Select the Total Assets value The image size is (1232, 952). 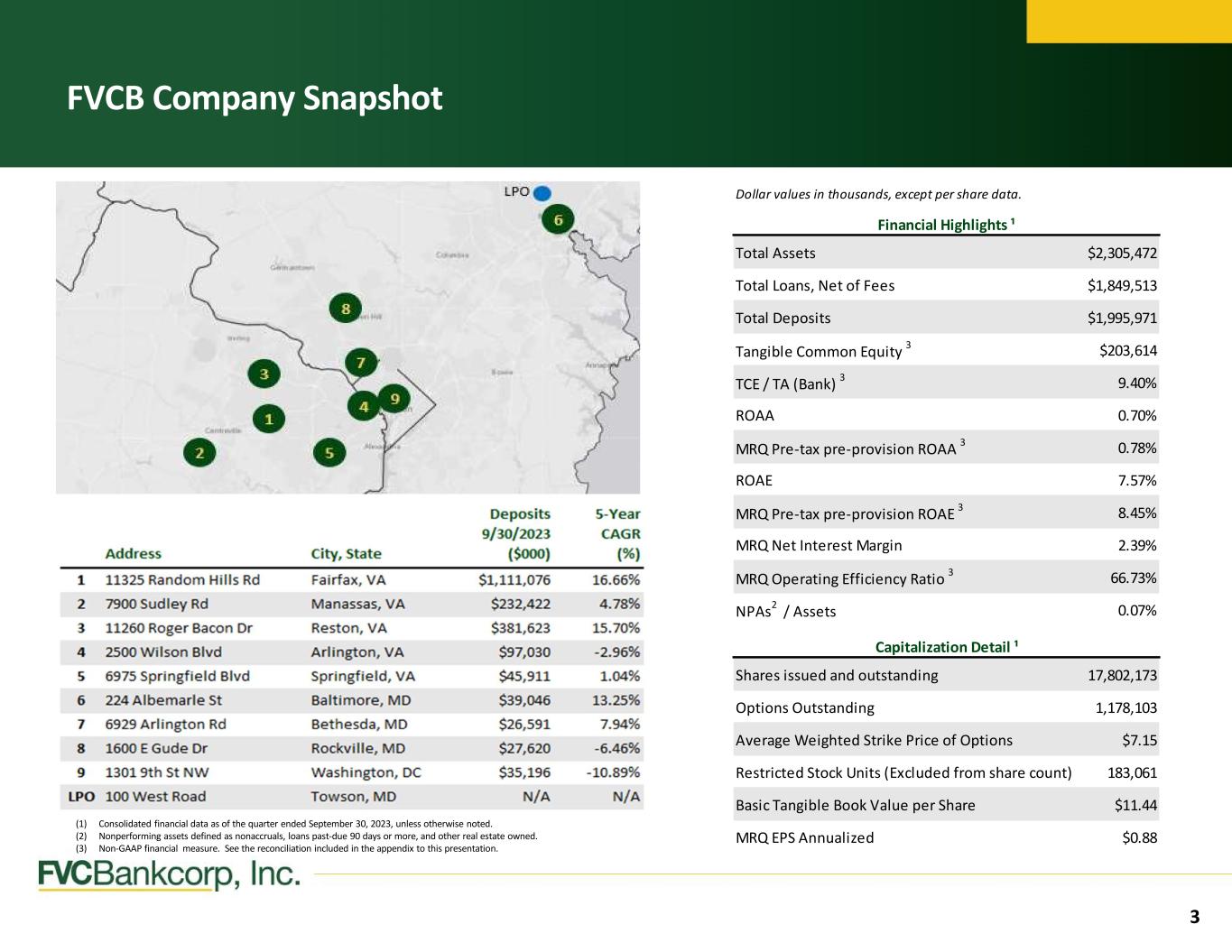tap(1122, 254)
